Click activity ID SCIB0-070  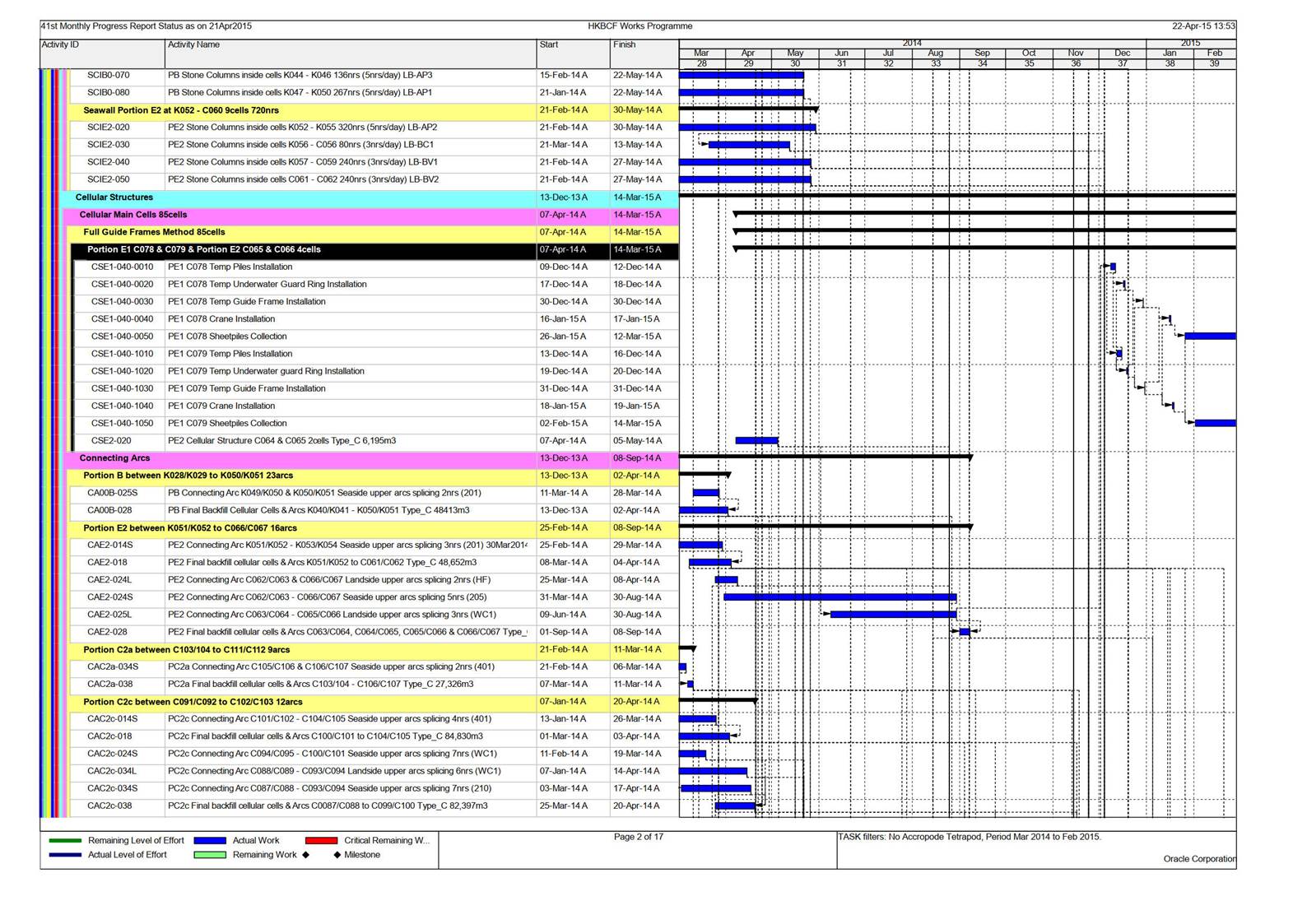click(x=109, y=75)
